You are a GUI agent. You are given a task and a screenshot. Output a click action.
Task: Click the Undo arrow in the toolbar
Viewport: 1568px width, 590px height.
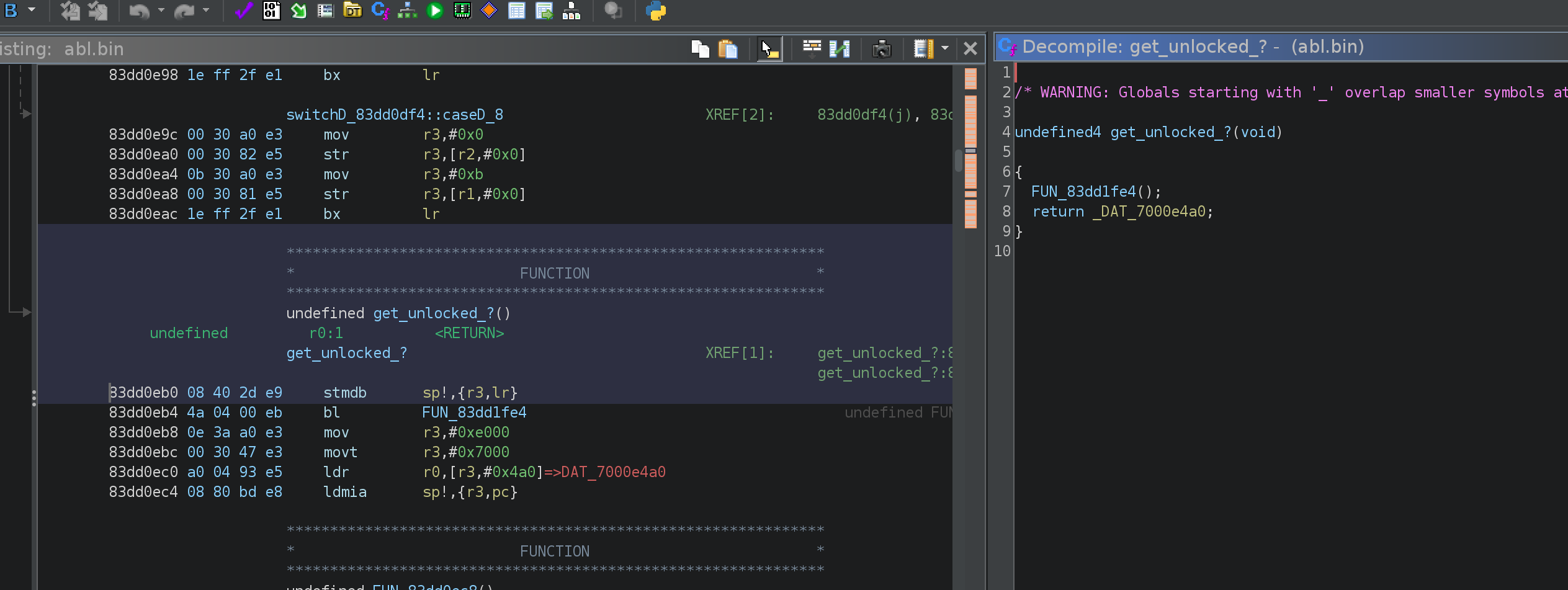pos(139,11)
